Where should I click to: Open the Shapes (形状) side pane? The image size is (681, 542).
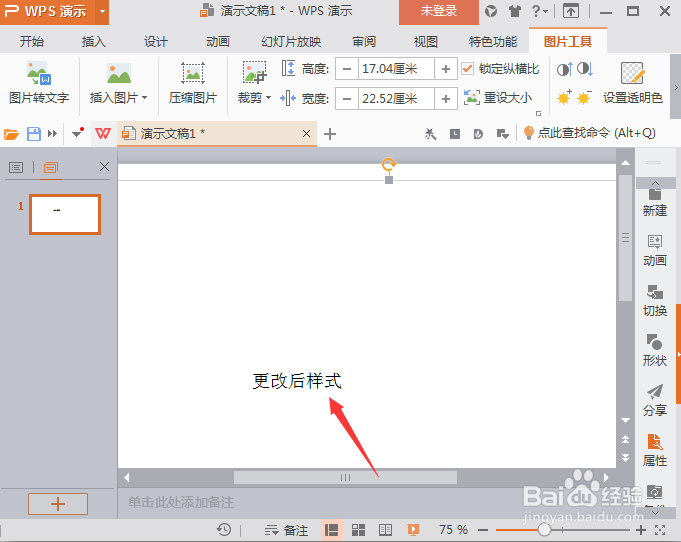(x=655, y=350)
